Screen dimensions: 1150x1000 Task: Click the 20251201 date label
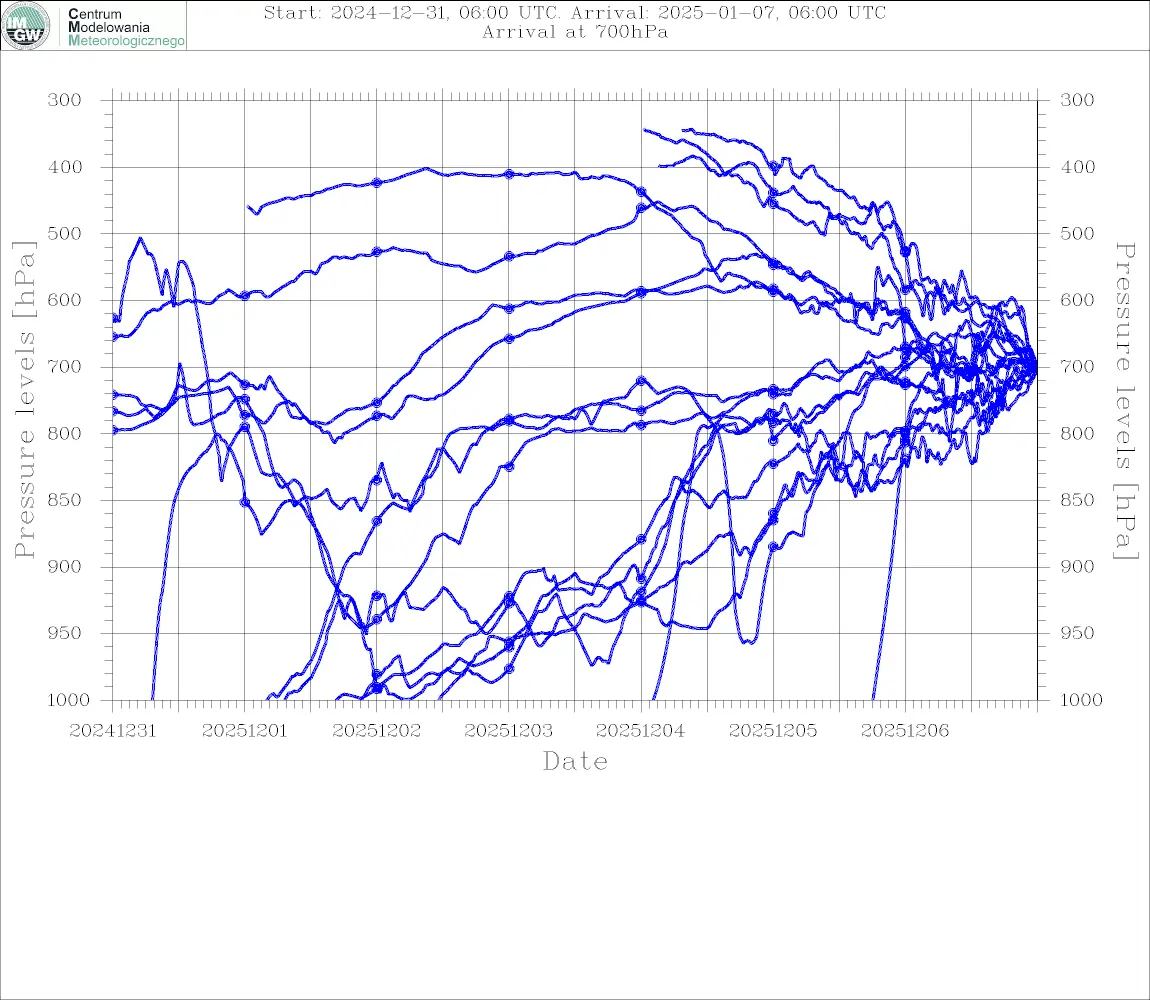(245, 731)
